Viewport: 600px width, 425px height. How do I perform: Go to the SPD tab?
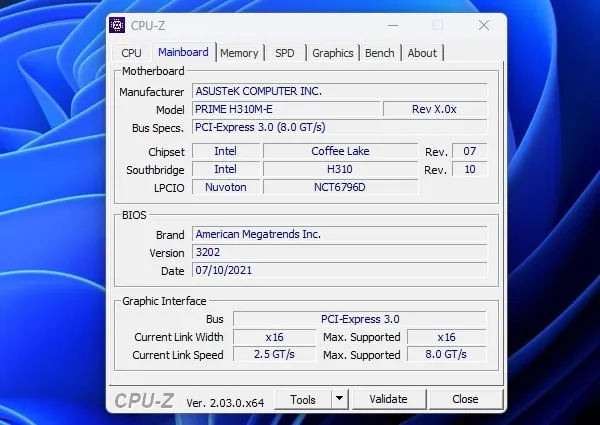(285, 53)
